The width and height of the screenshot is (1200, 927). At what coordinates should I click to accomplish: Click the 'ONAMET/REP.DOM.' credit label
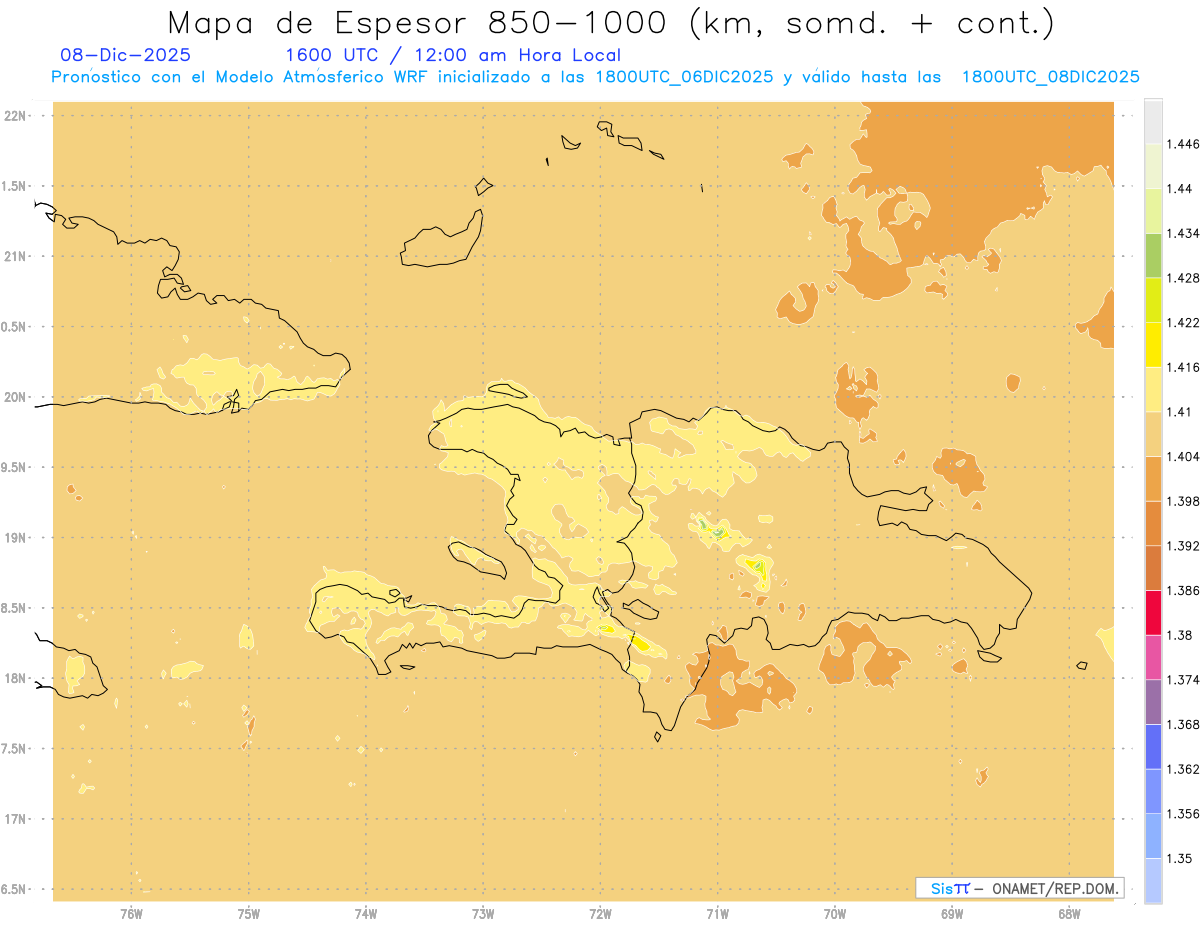[x=1054, y=888]
